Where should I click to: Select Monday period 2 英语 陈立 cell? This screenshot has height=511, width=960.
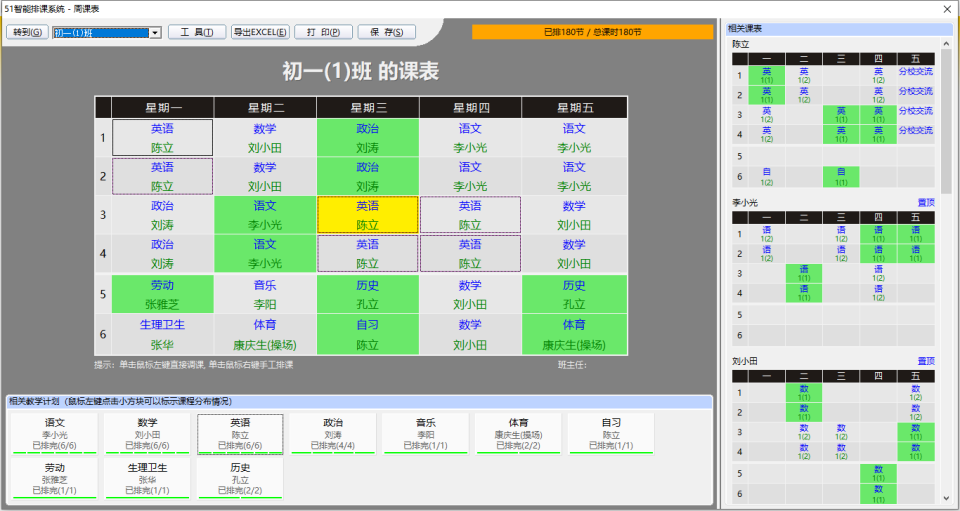162,176
